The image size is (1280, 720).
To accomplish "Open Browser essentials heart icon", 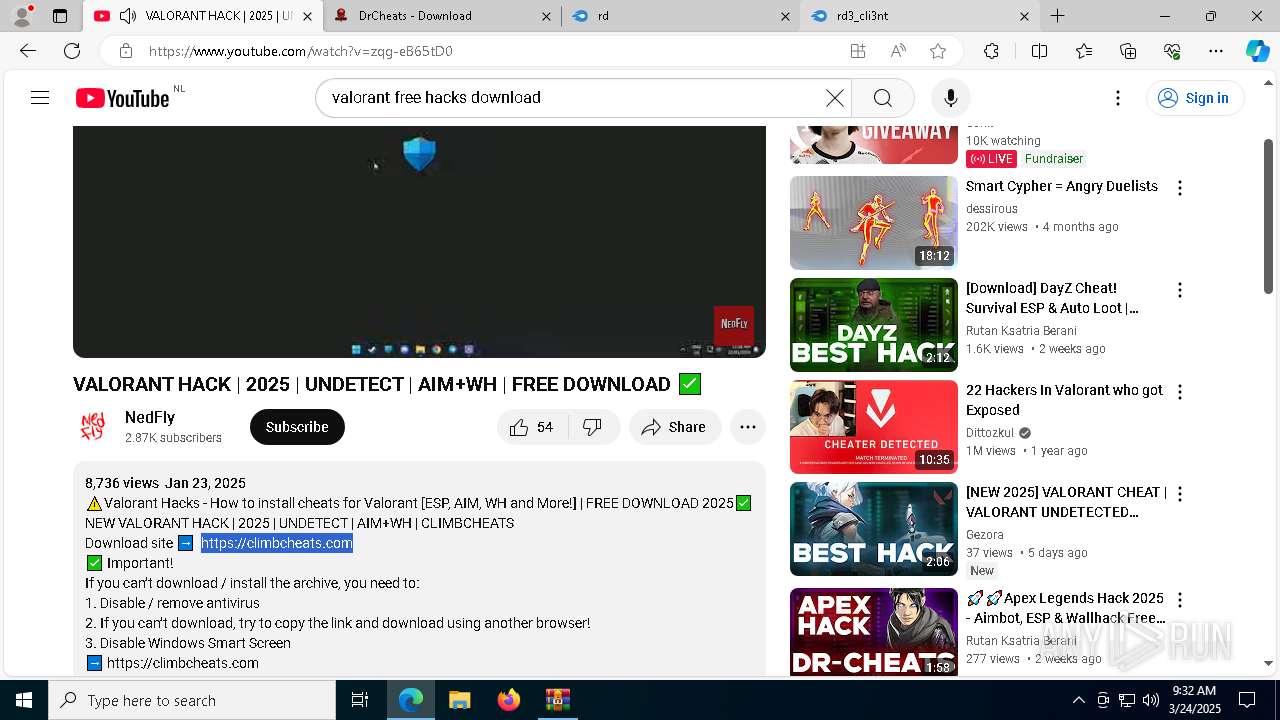I will pos(1172,51).
